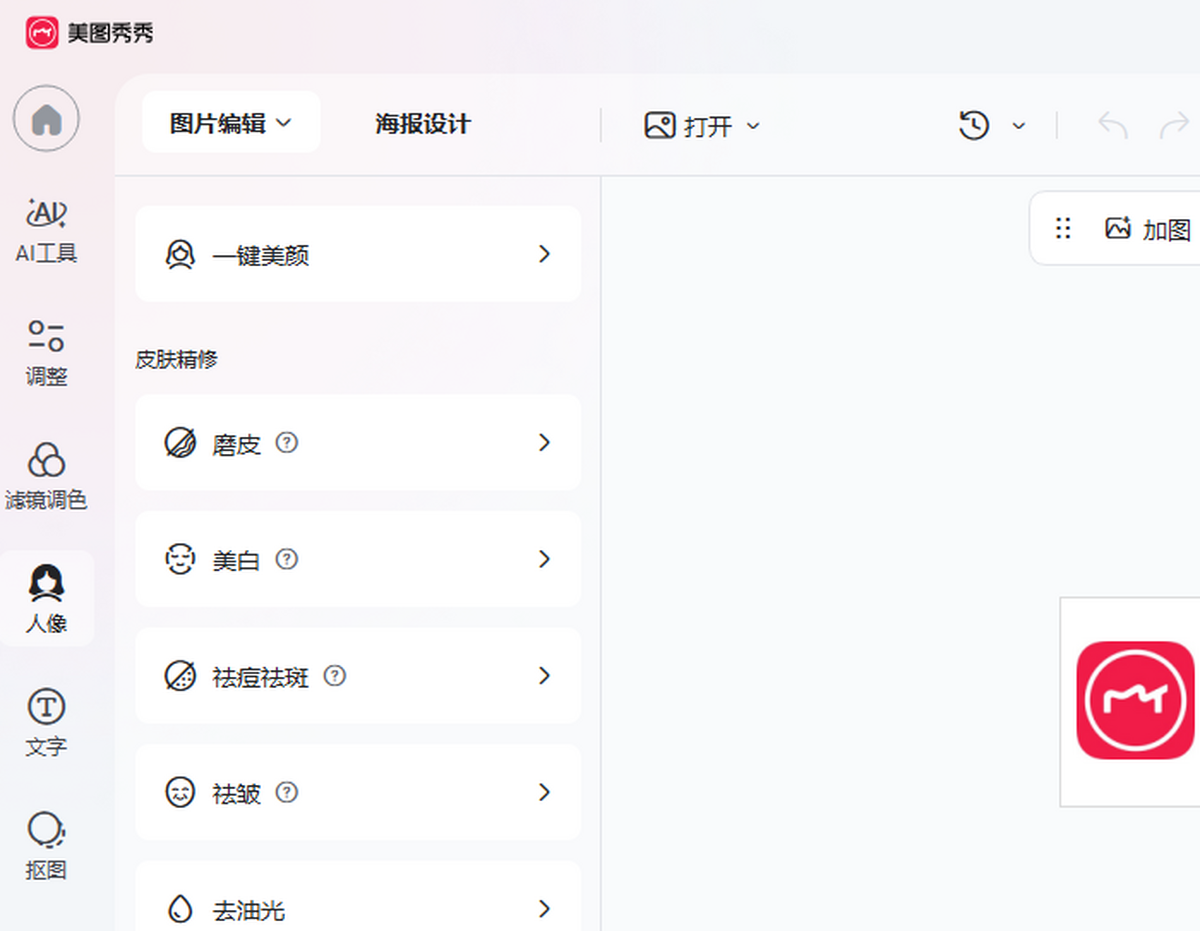Select the 调整 adjustment tool
Screen dimensions: 1200x931
46,354
